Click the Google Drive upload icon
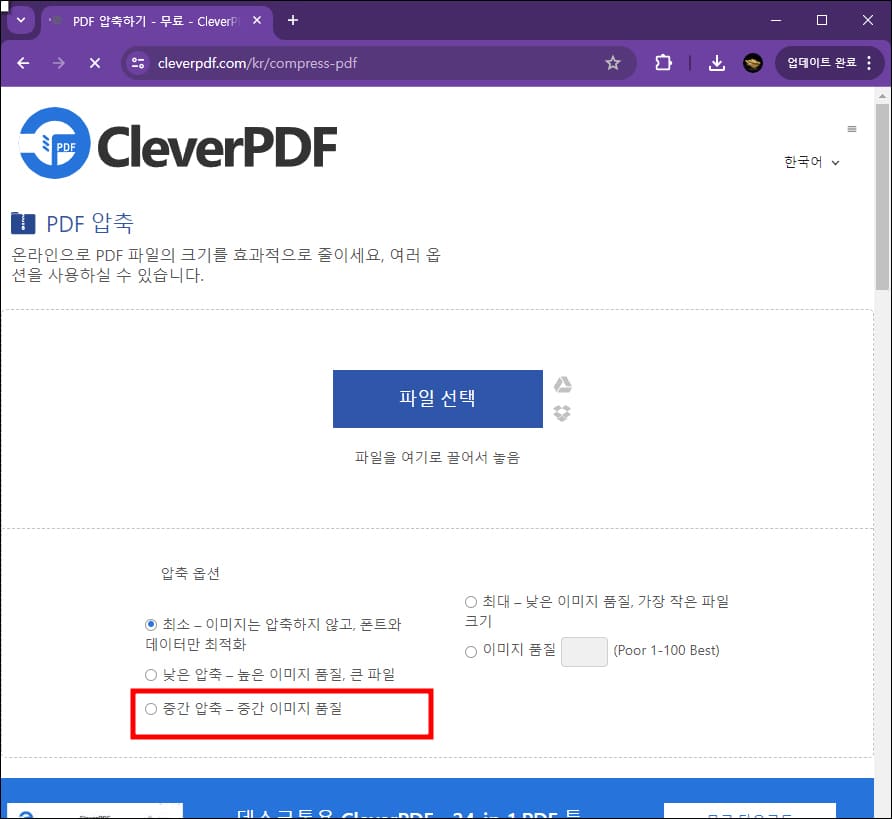 [x=563, y=385]
